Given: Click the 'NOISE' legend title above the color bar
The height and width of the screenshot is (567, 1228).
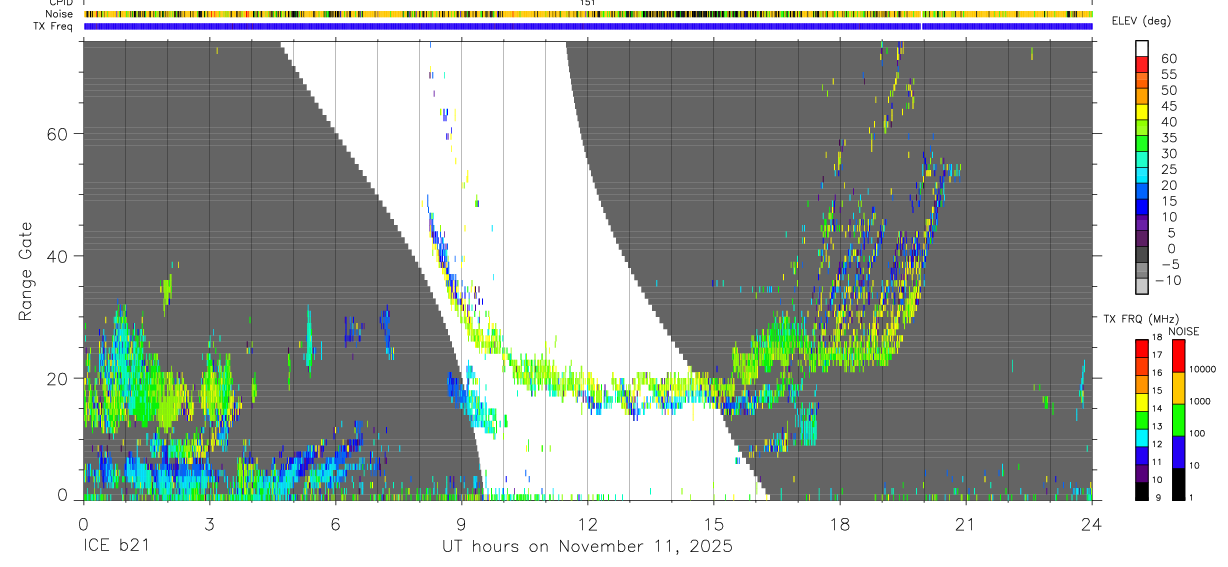Looking at the screenshot, I should [1184, 331].
